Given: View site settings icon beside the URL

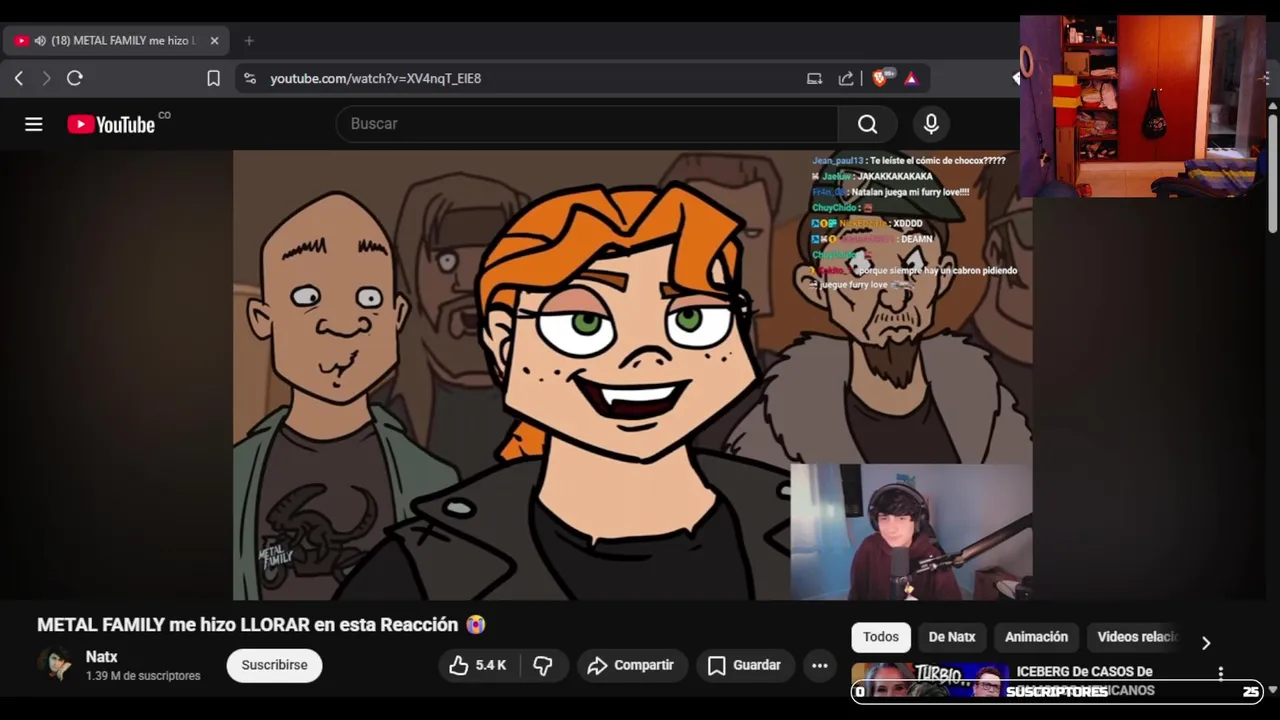Looking at the screenshot, I should coord(250,78).
